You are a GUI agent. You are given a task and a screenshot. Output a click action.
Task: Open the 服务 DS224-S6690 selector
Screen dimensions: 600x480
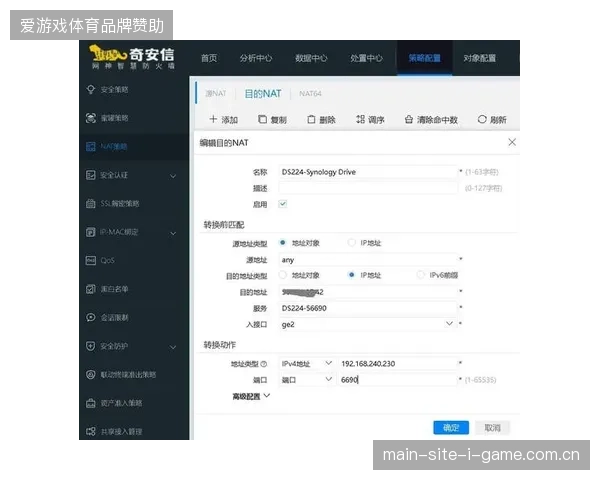(368, 308)
